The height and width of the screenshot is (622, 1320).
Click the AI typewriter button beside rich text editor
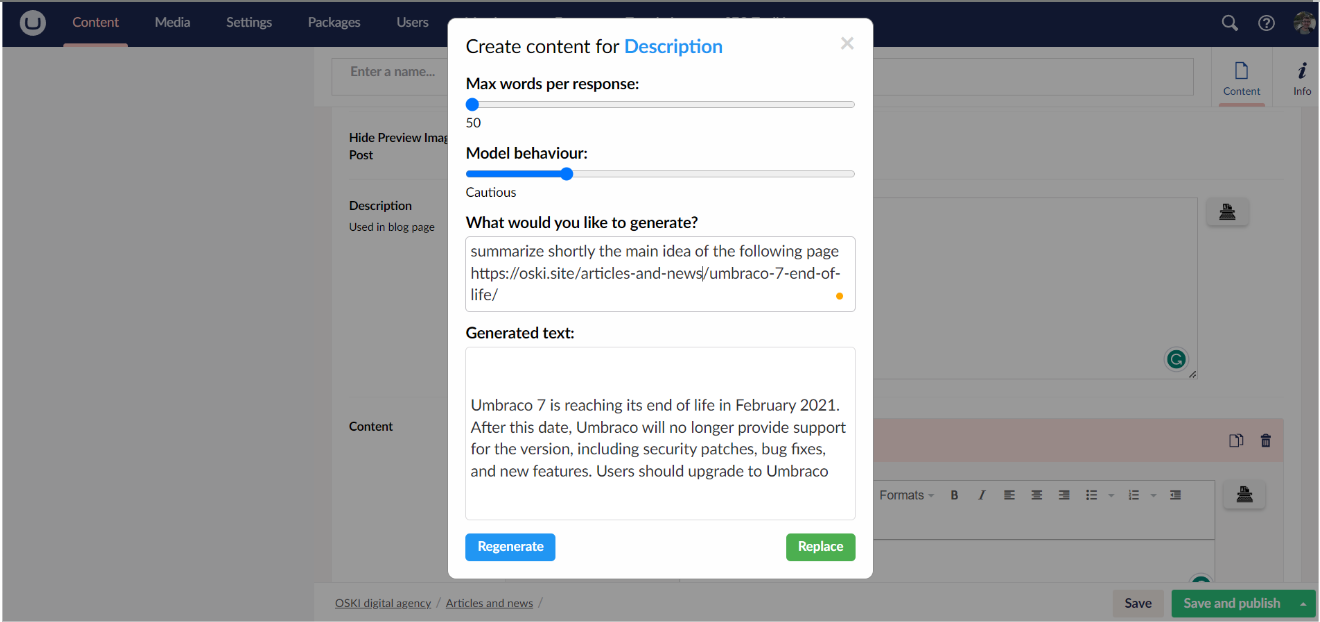1244,494
